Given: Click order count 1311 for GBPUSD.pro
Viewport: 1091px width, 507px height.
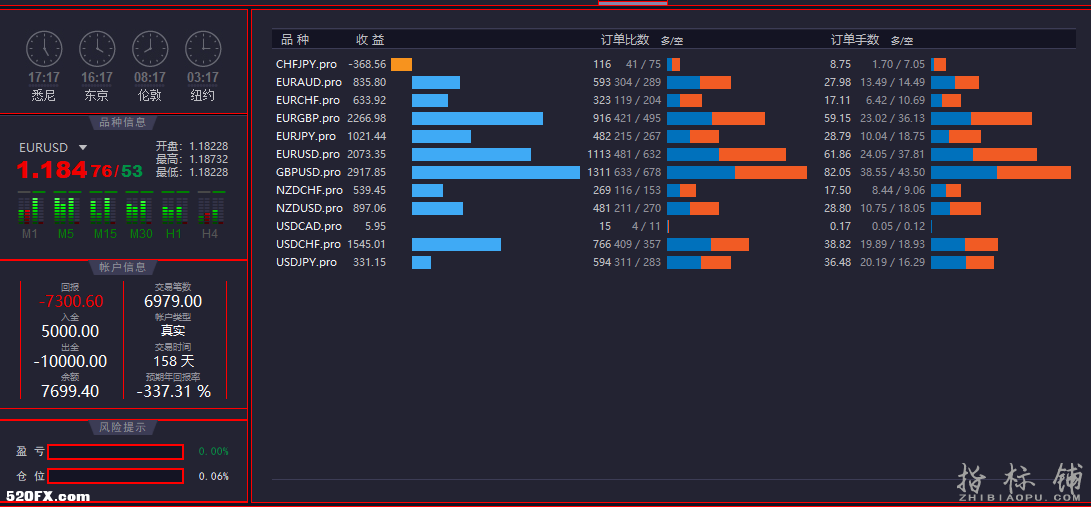Looking at the screenshot, I should 599,172.
